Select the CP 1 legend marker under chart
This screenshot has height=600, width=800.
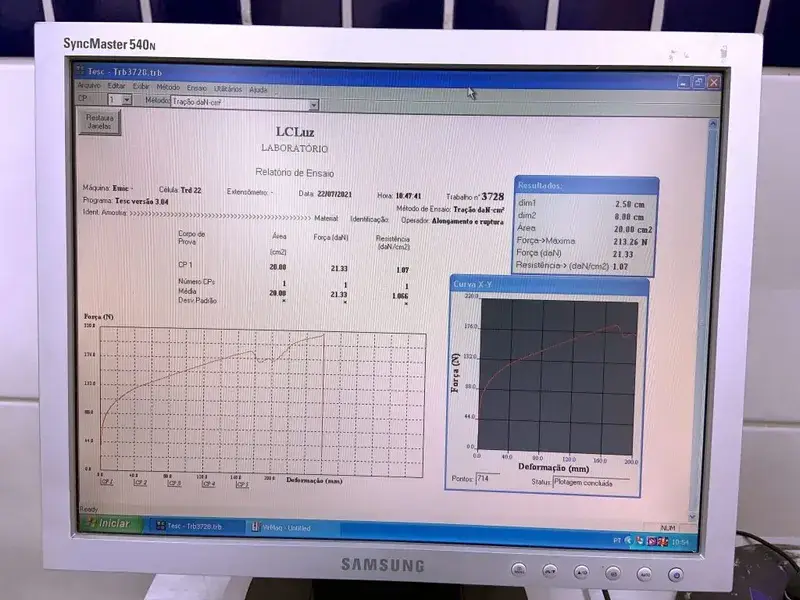(x=107, y=483)
